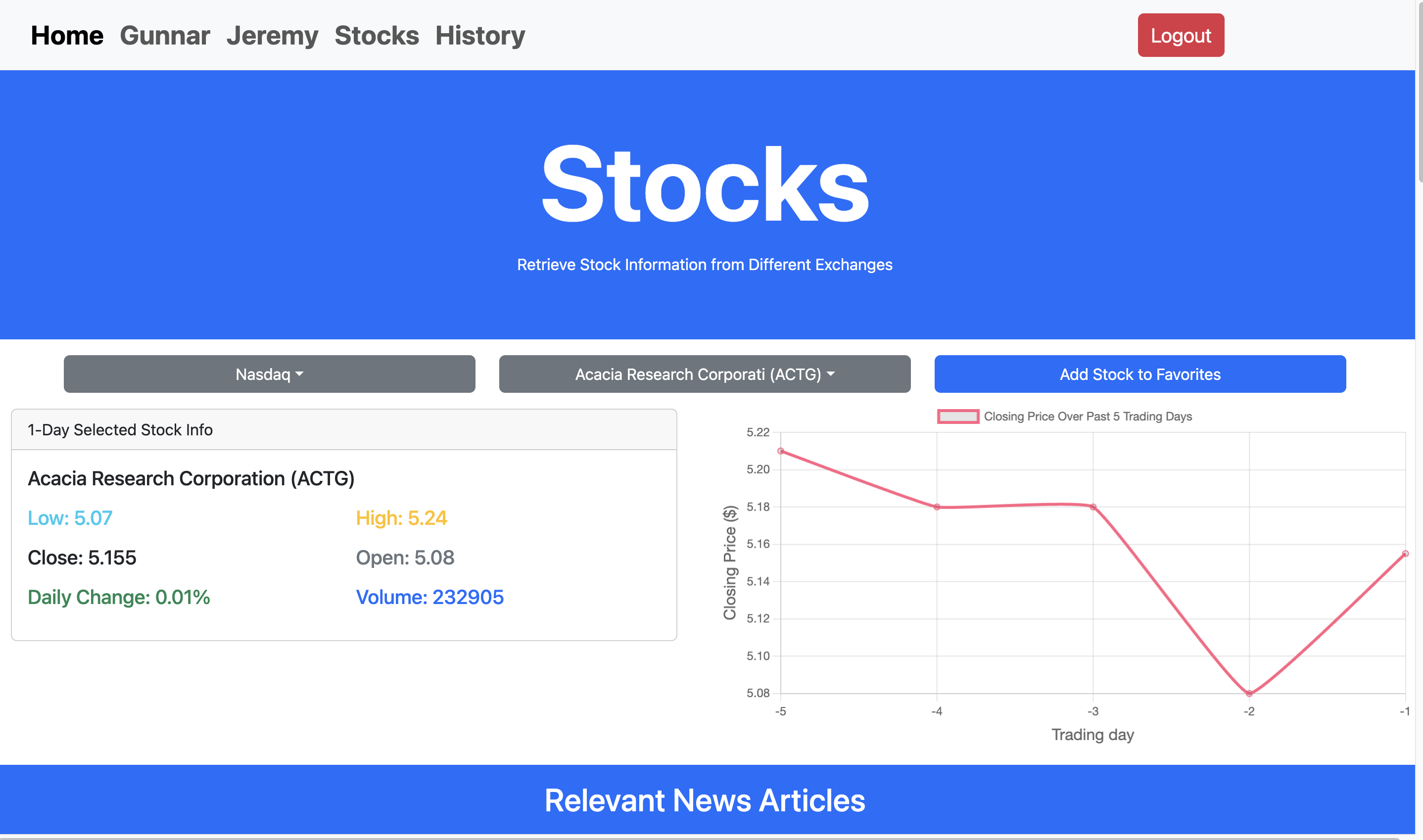
Task: Select 'High: 5.24' value text
Action: (401, 518)
